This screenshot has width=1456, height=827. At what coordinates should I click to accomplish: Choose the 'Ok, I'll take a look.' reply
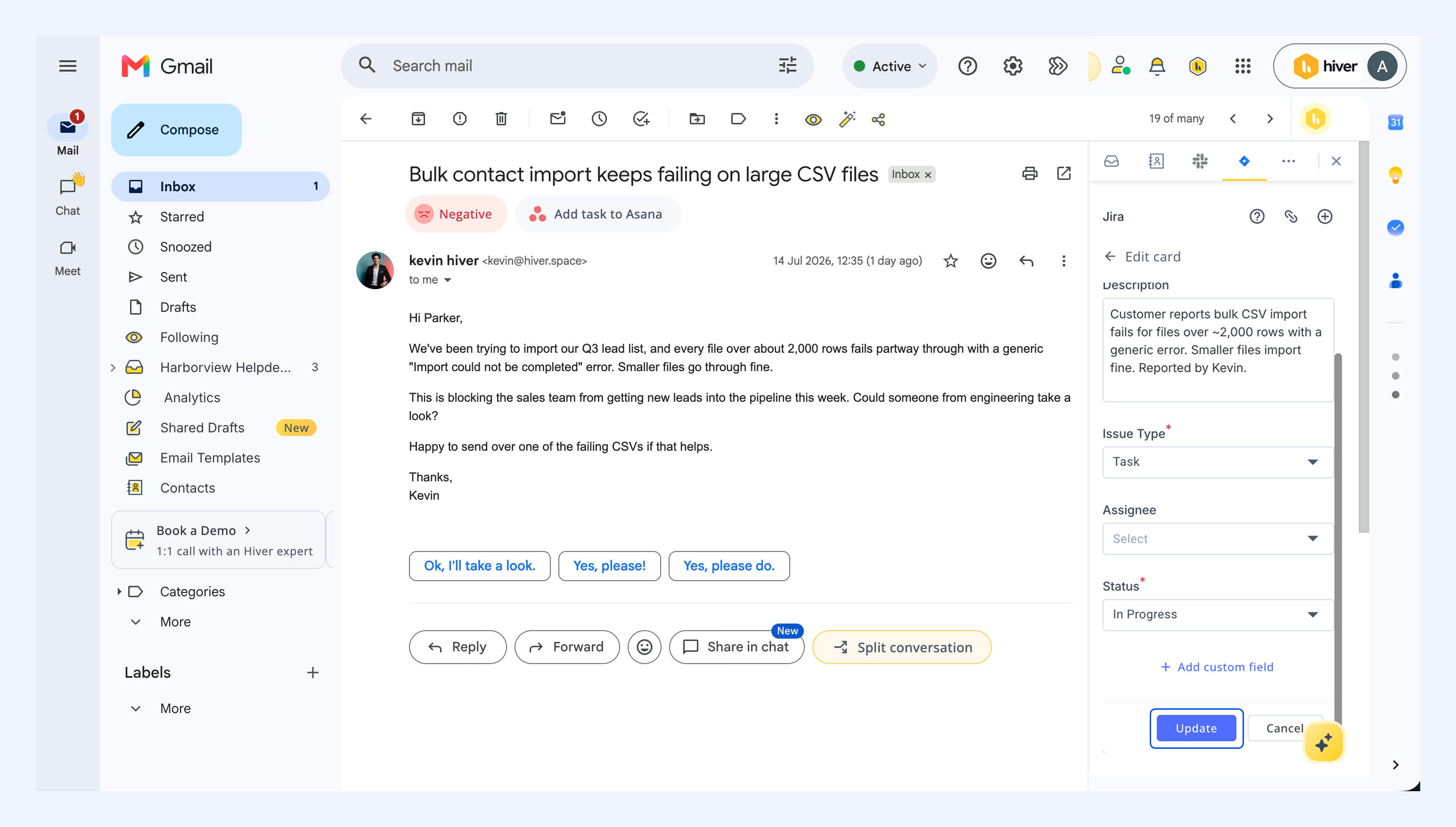[x=480, y=566]
